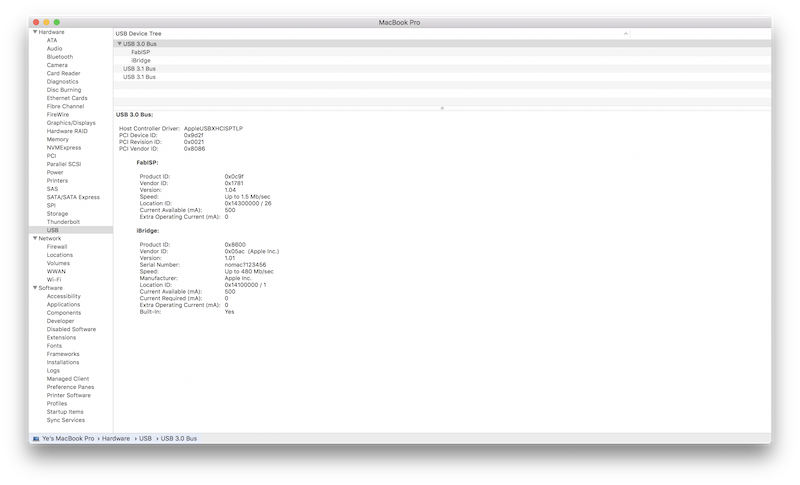Select Locations under Network
The width and height of the screenshot is (800, 485).
(60, 255)
